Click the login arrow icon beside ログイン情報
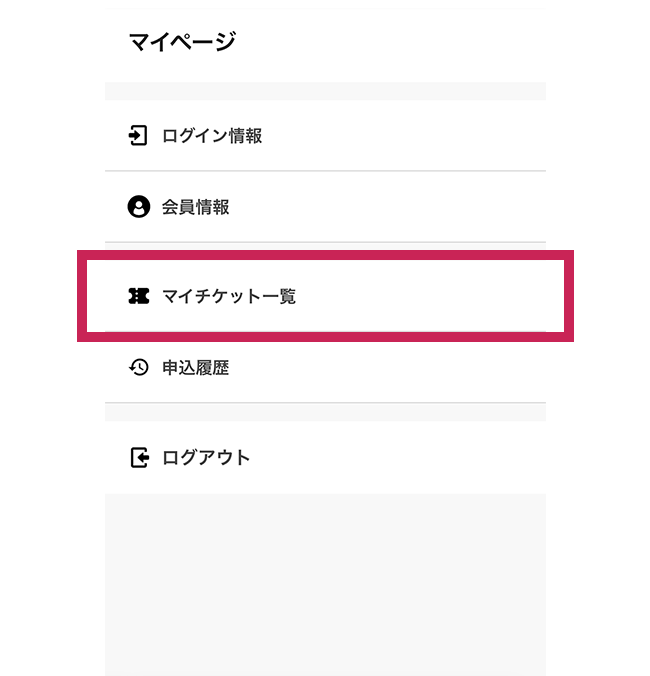 click(139, 136)
